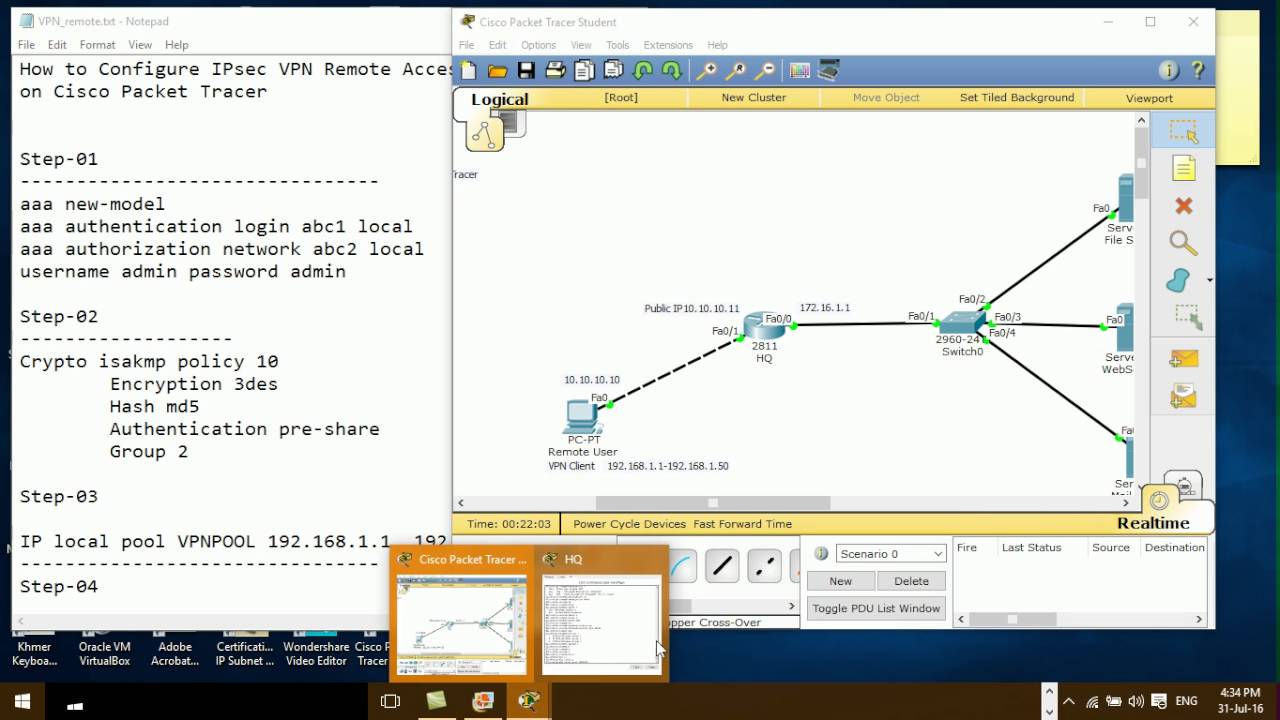Click the Zoom Out magnifier icon
This screenshot has height=720, width=1280.
pyautogui.click(x=765, y=70)
